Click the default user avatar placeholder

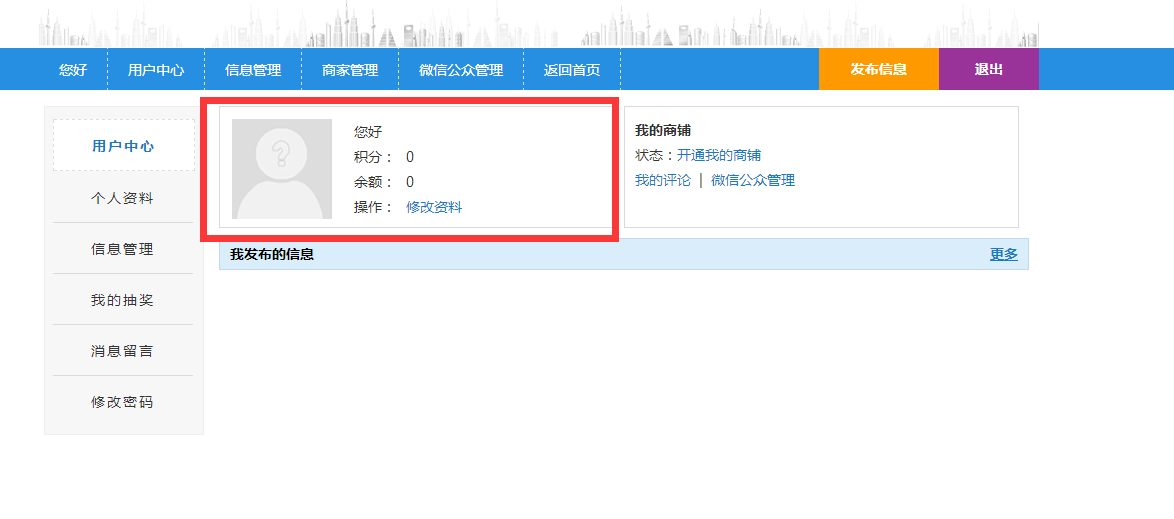pos(281,169)
